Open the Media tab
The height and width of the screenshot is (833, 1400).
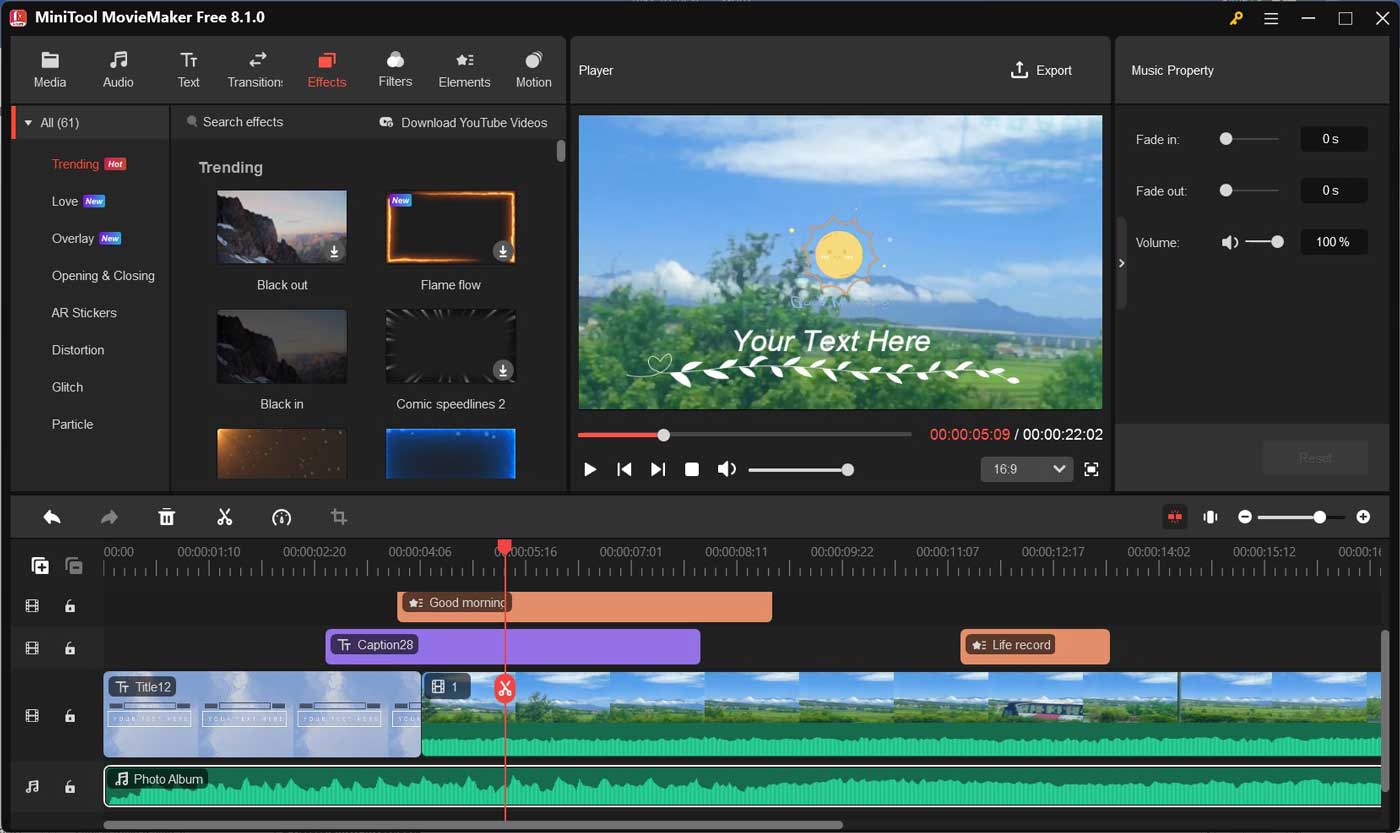(50, 70)
